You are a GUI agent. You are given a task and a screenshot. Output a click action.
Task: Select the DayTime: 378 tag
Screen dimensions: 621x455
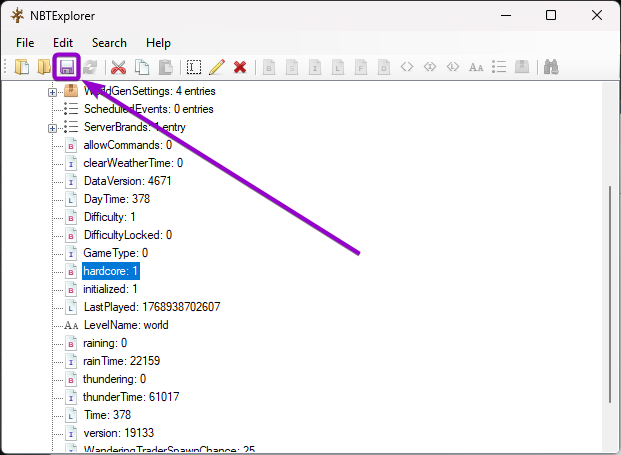click(x=117, y=199)
